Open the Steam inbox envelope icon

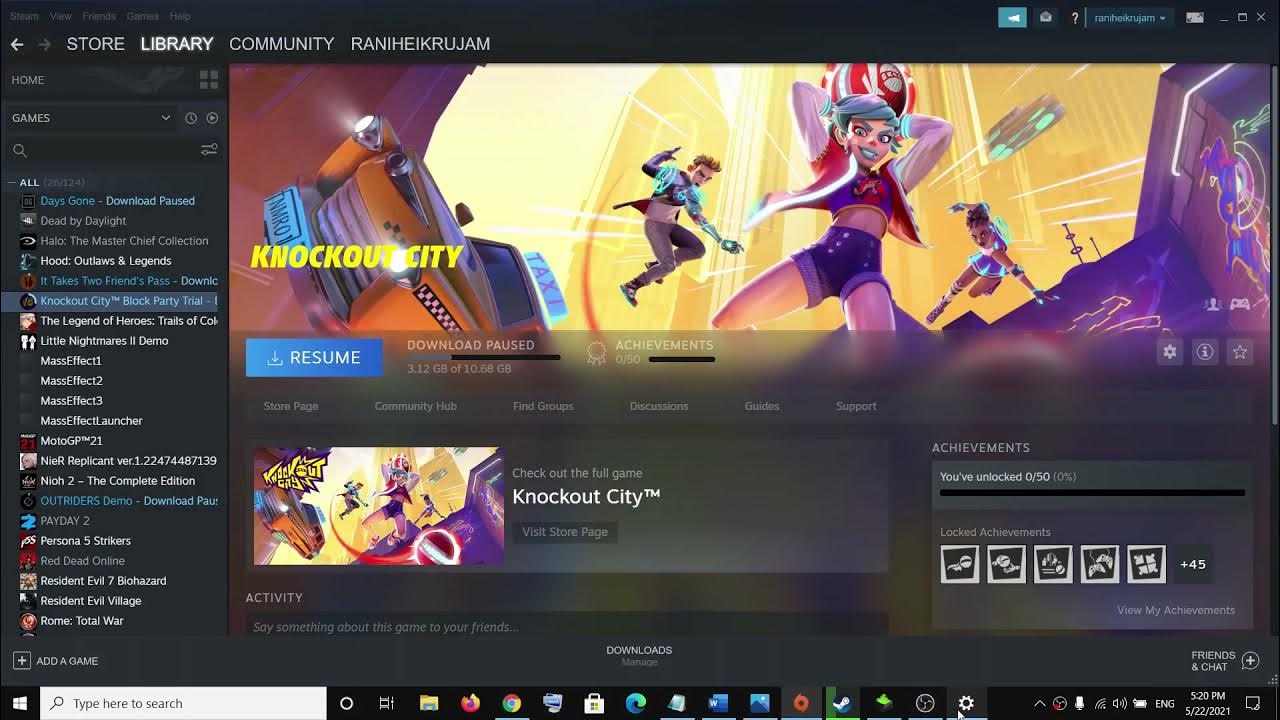coord(1045,18)
